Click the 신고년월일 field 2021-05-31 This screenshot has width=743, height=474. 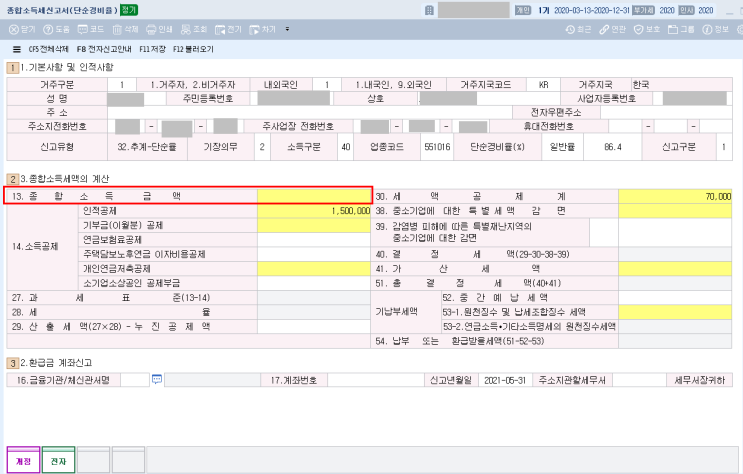[505, 380]
